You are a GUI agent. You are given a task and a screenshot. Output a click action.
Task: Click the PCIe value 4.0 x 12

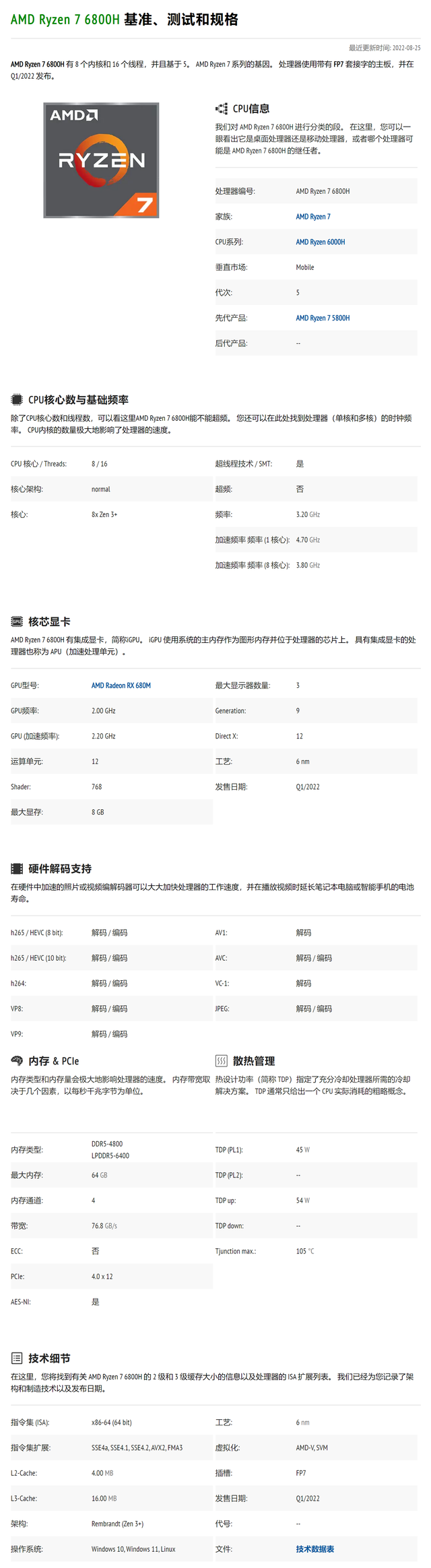[x=102, y=1276]
